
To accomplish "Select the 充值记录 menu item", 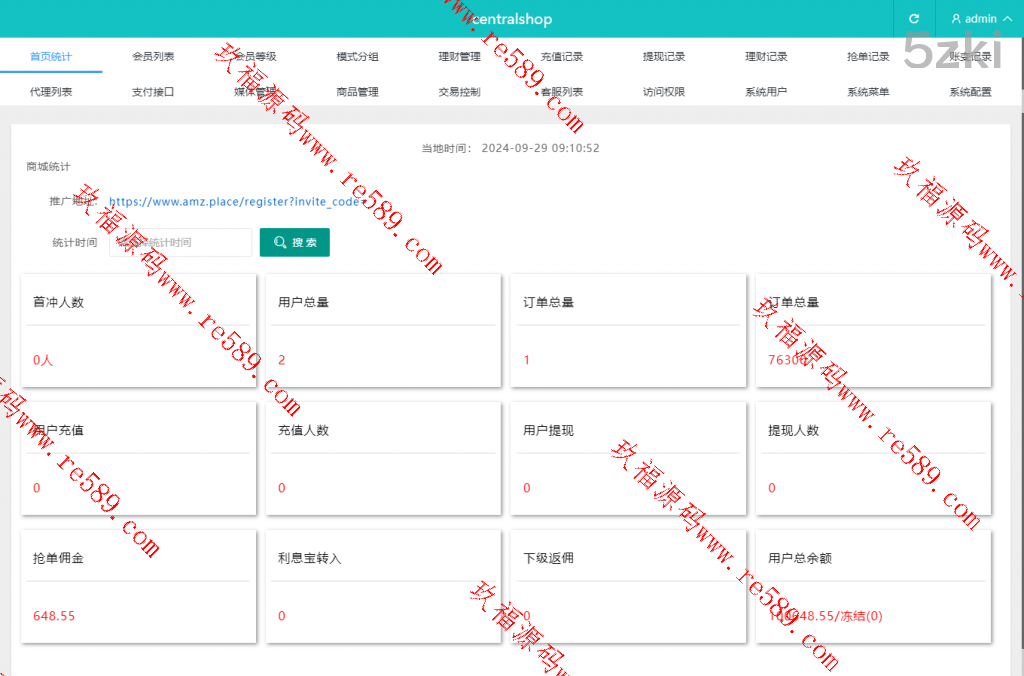I will point(561,57).
